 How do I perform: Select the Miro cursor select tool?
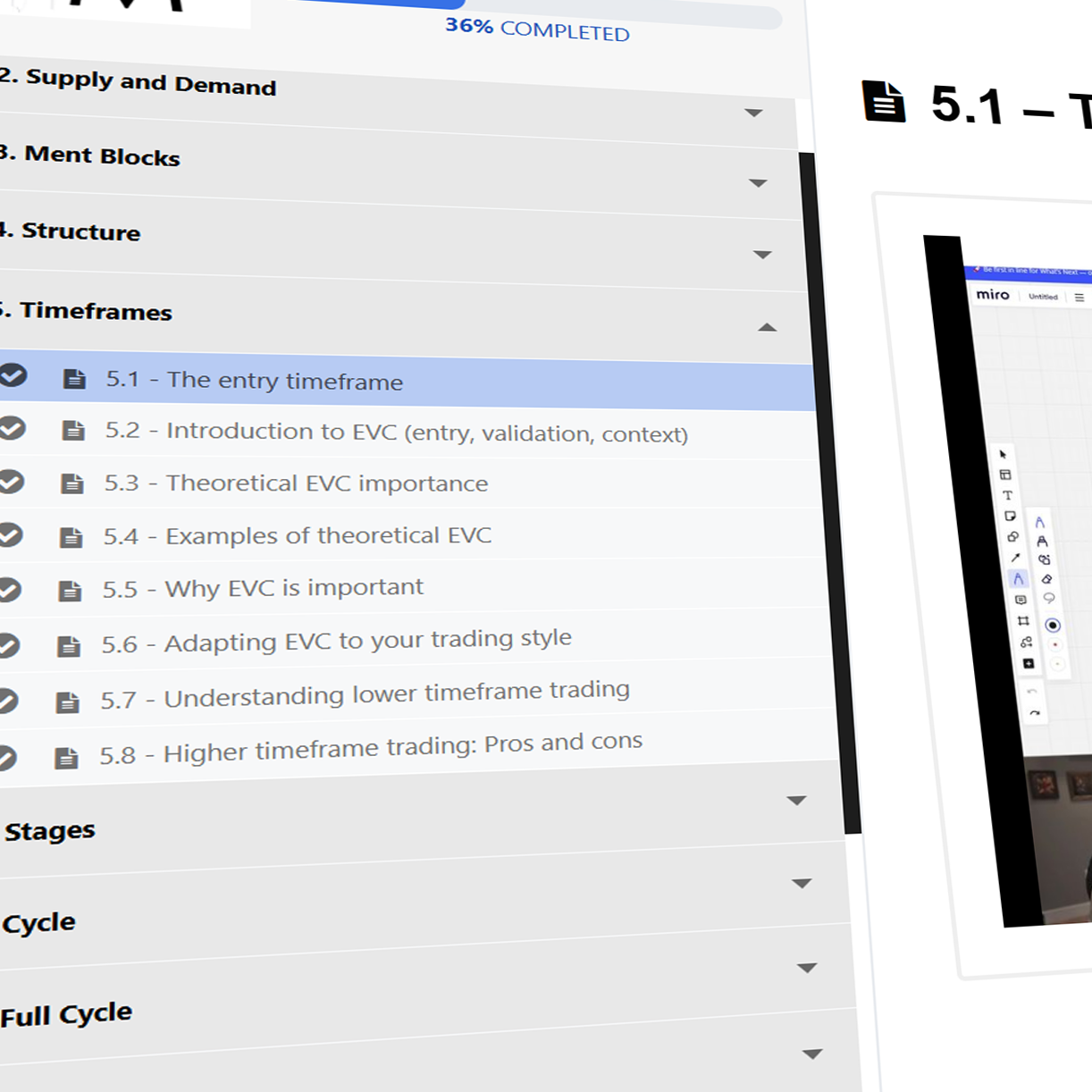coord(1003,454)
